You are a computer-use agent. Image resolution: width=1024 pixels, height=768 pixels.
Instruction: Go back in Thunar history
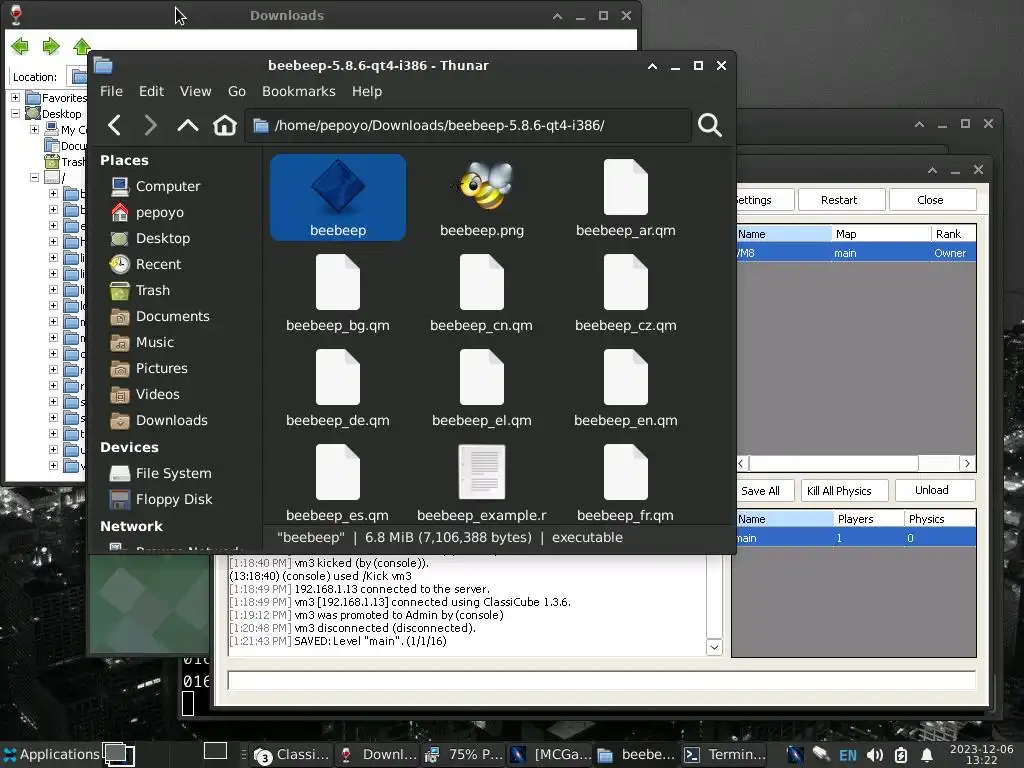click(115, 125)
